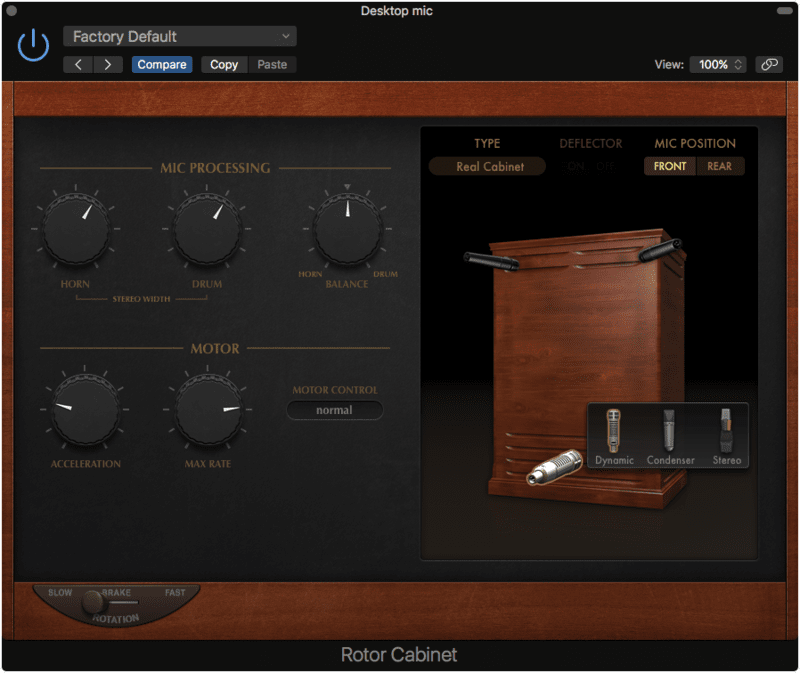800x673 pixels.
Task: Set mic position to REAR
Action: tap(719, 166)
